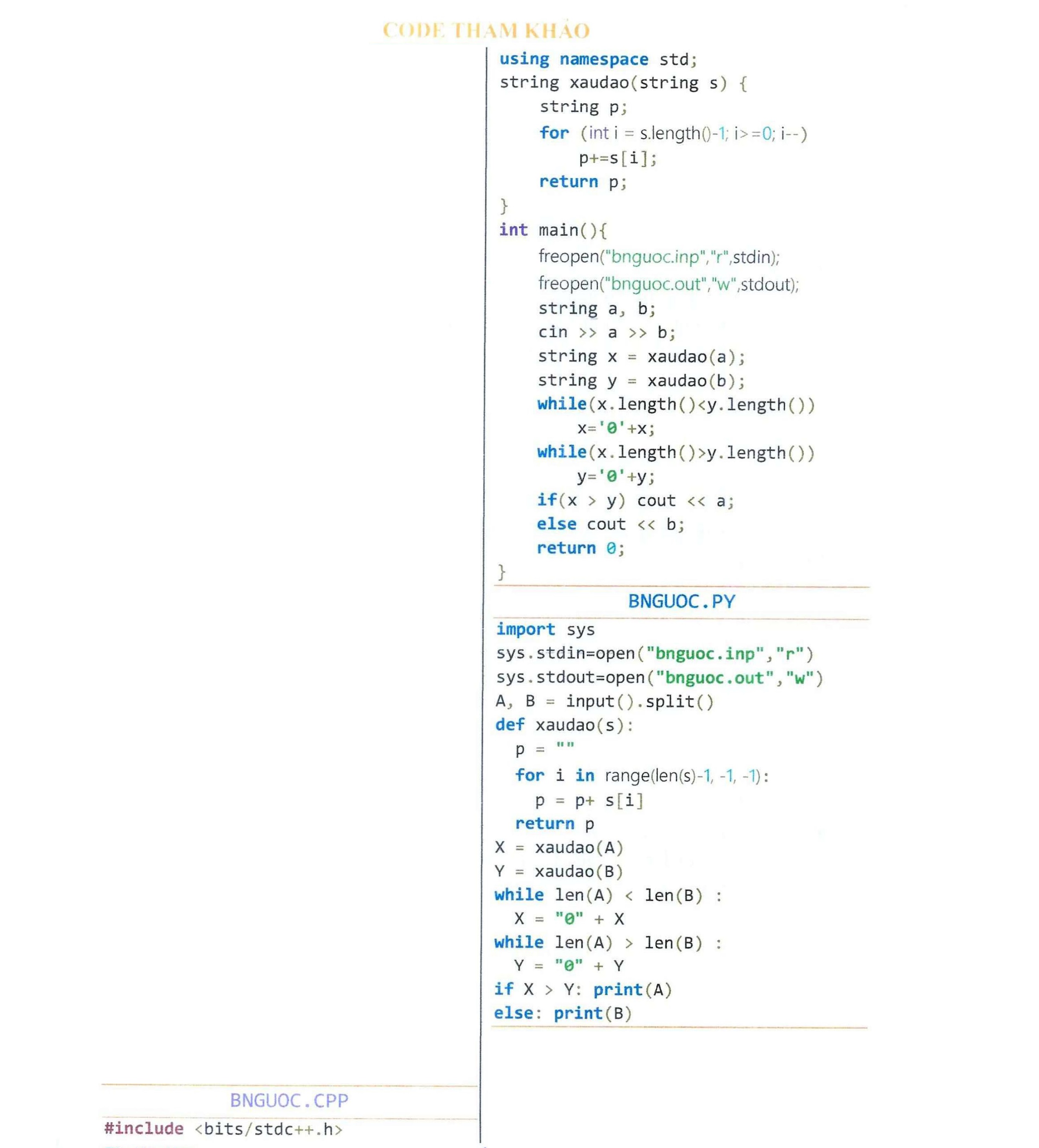Screen dimensions: 1039x1148
Task: Click the line 'int main(){'
Action: tap(553, 230)
